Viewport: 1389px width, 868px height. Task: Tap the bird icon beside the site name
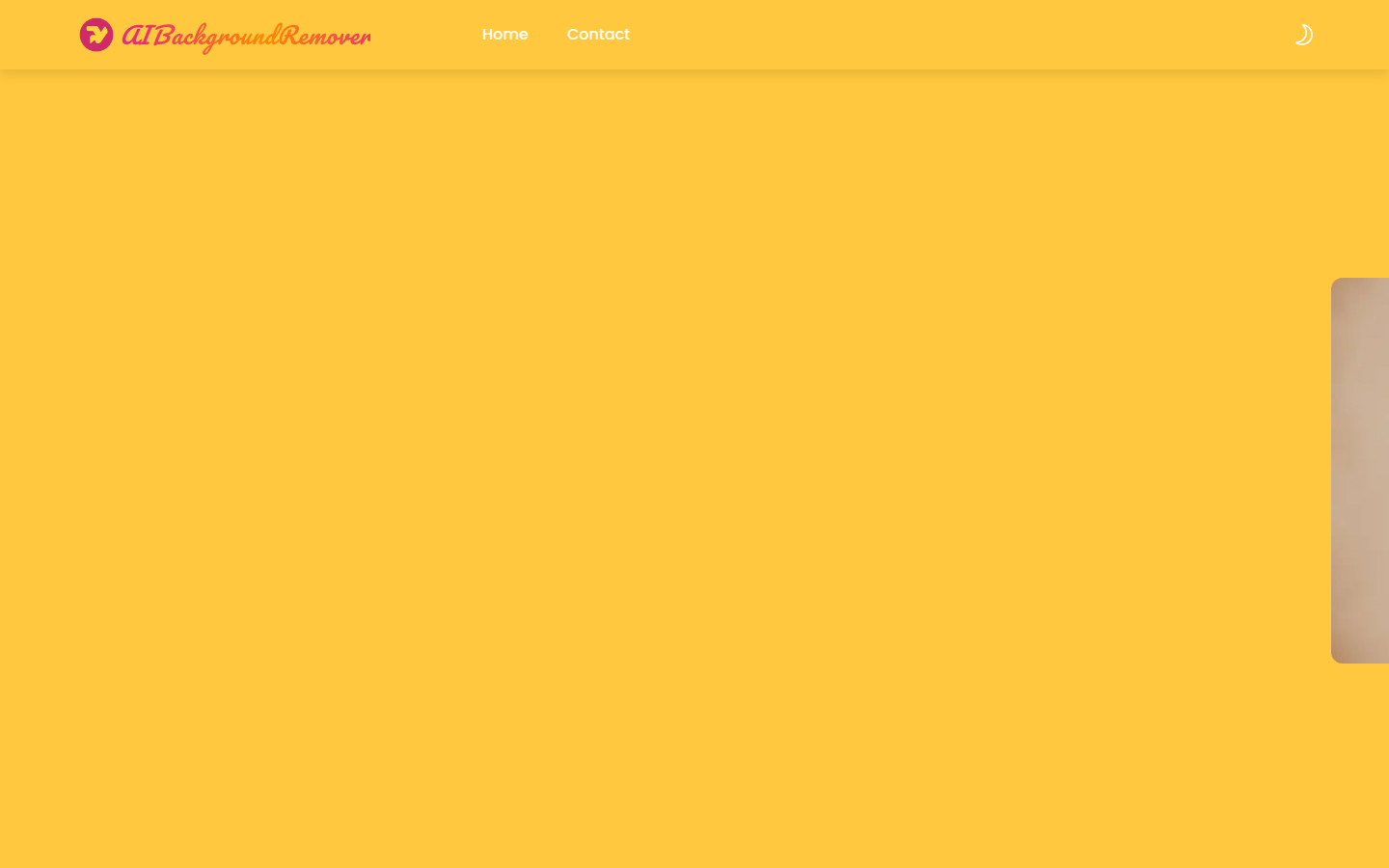pos(96,35)
